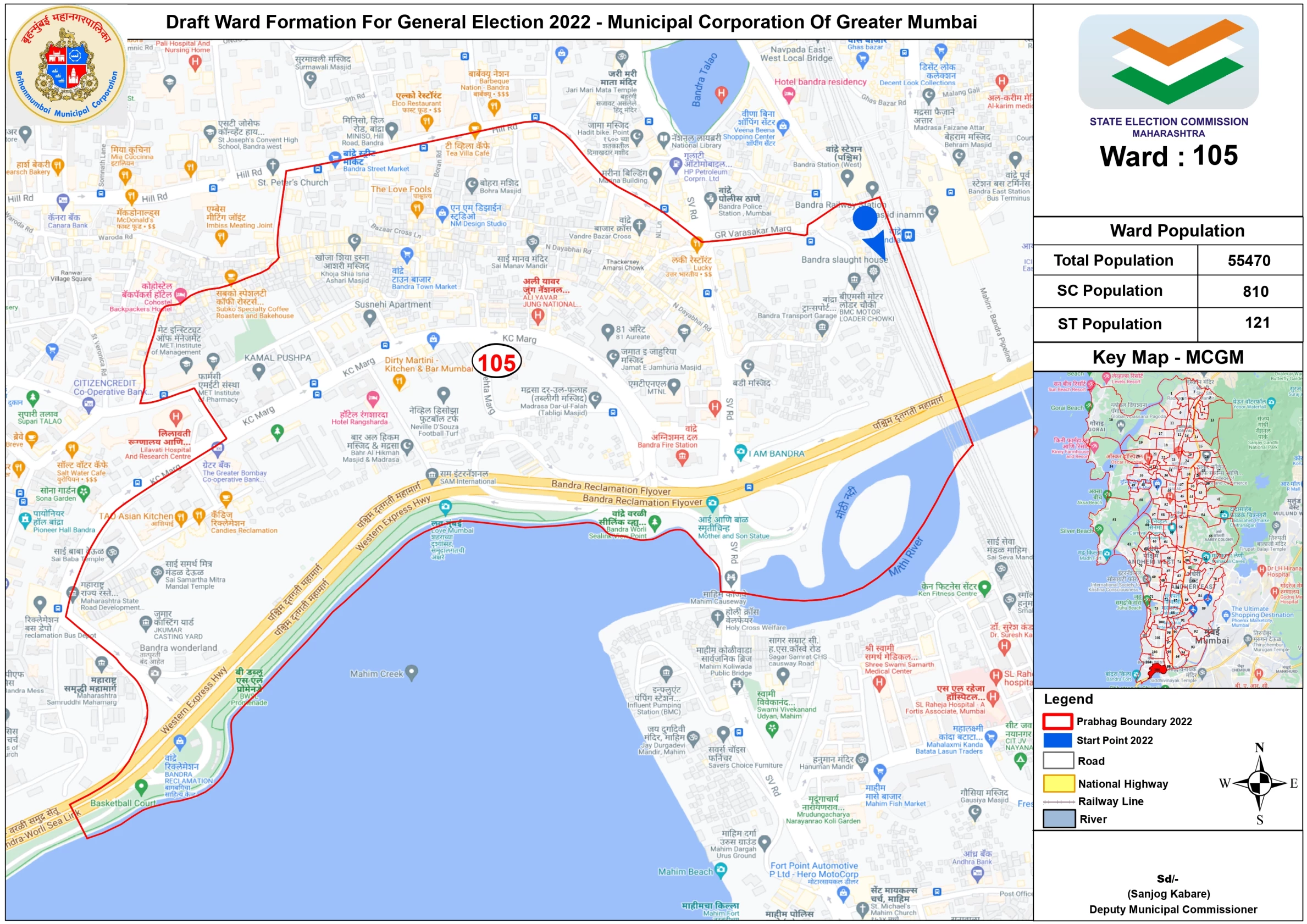Click the Mahim Beach teal pin
1307x924 pixels.
[x=721, y=869]
